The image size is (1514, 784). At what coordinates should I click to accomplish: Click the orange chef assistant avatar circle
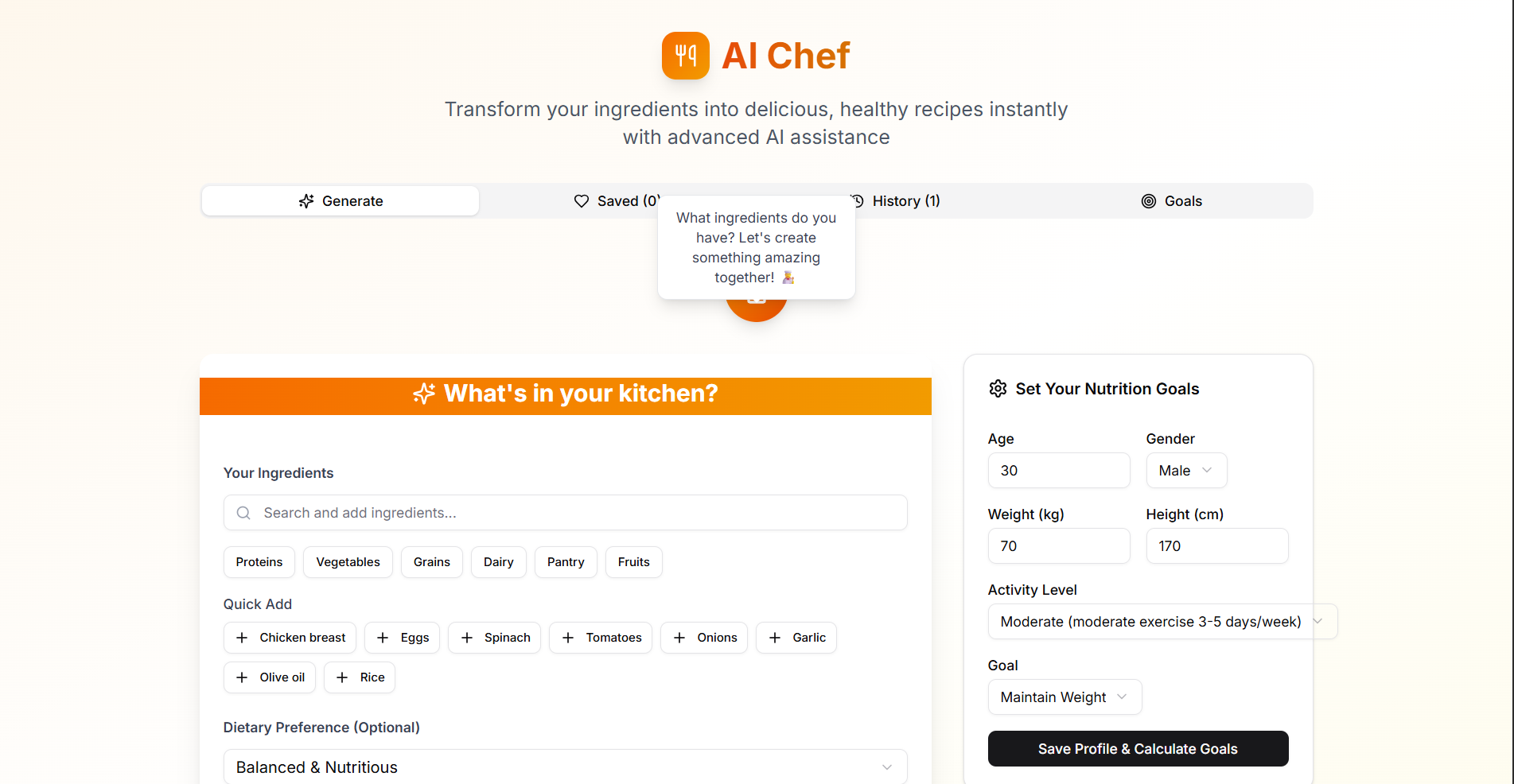tap(756, 310)
